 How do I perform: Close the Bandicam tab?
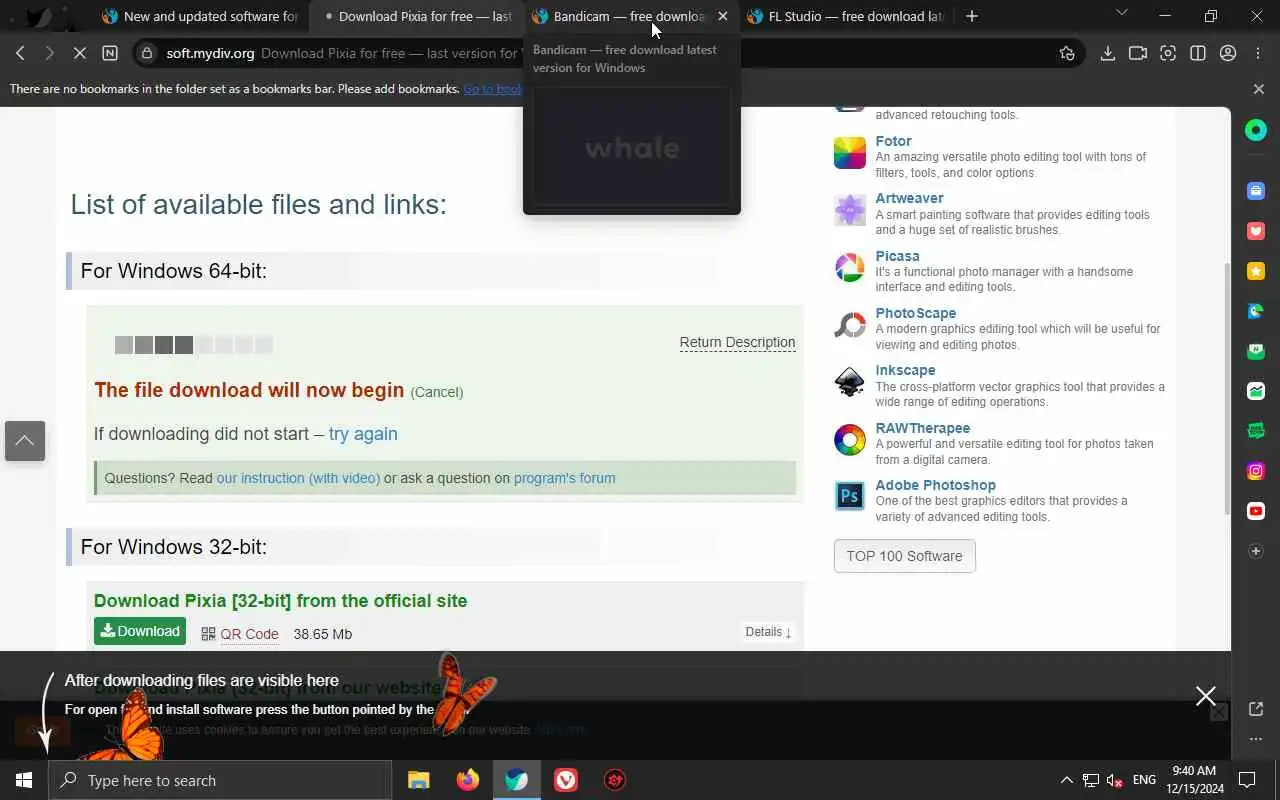[x=723, y=16]
